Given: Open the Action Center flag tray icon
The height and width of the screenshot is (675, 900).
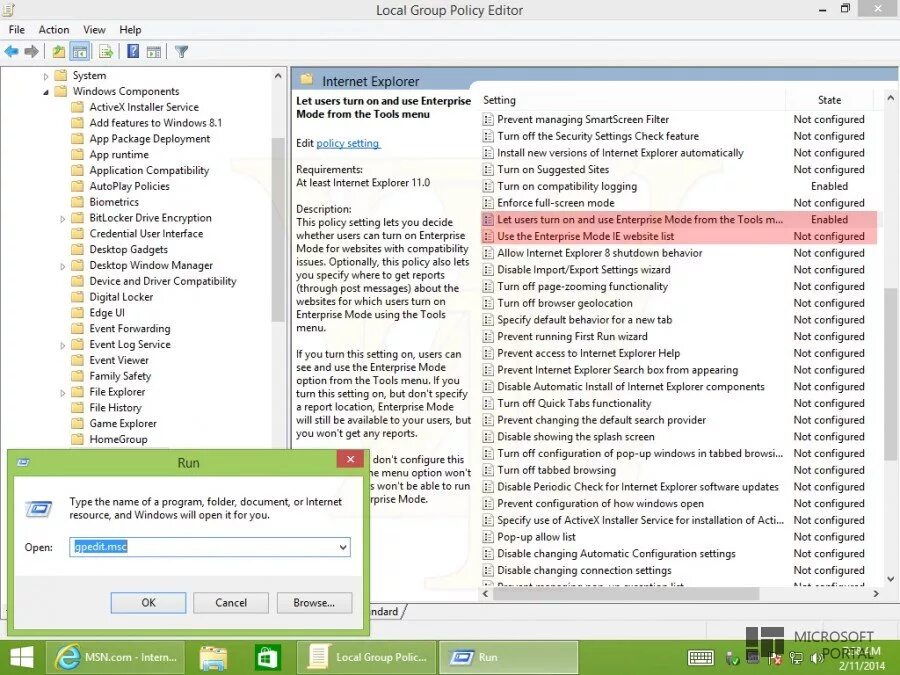Looking at the screenshot, I should tap(774, 658).
